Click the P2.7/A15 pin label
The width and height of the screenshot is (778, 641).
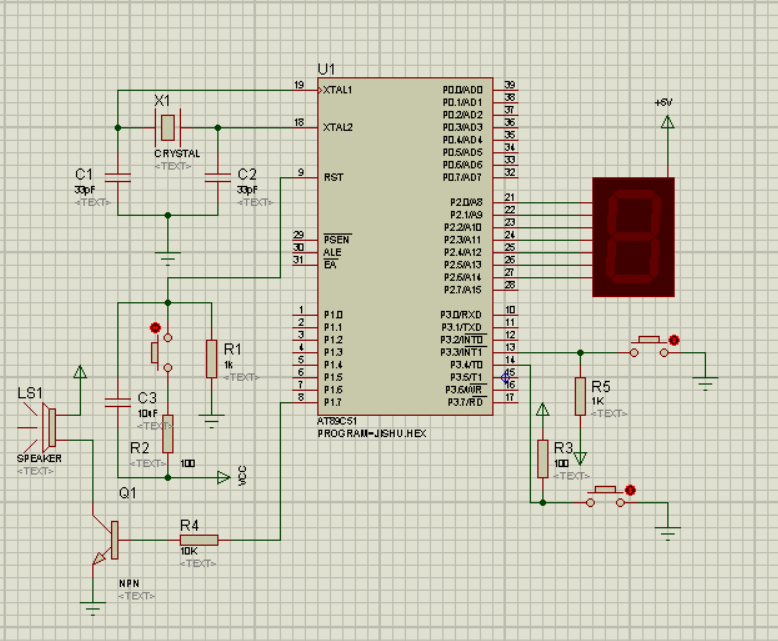(462, 290)
